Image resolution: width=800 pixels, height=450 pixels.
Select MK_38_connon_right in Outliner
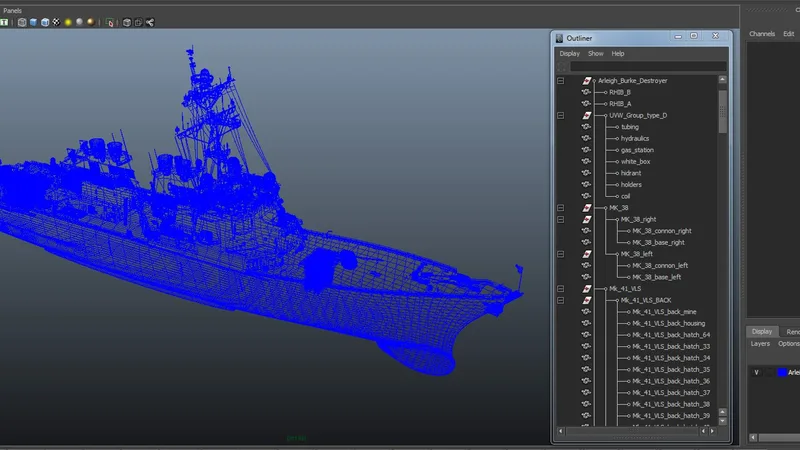(662, 231)
